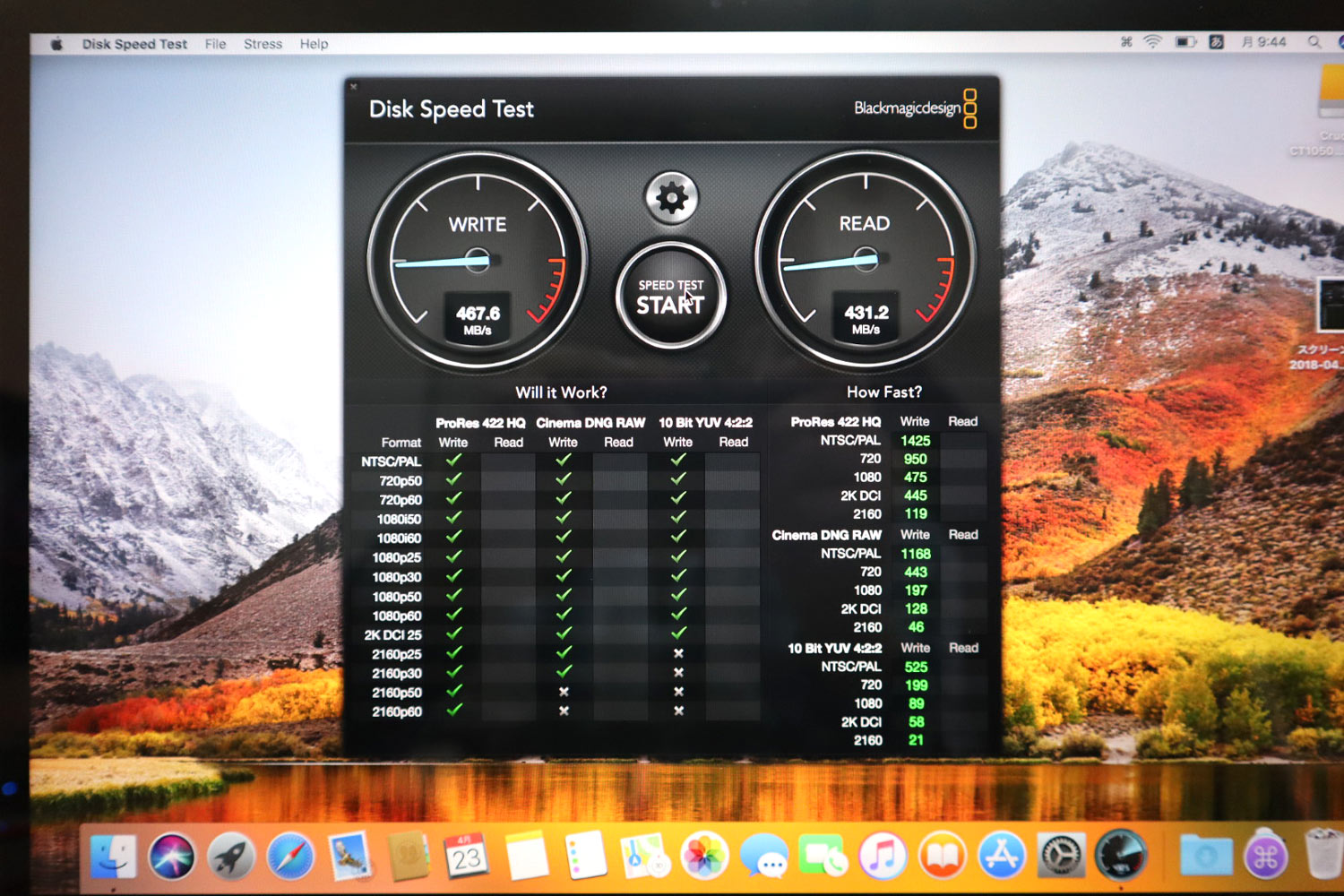Launch Siri from the Dock
Screen dimensions: 1344x896
pos(172,857)
